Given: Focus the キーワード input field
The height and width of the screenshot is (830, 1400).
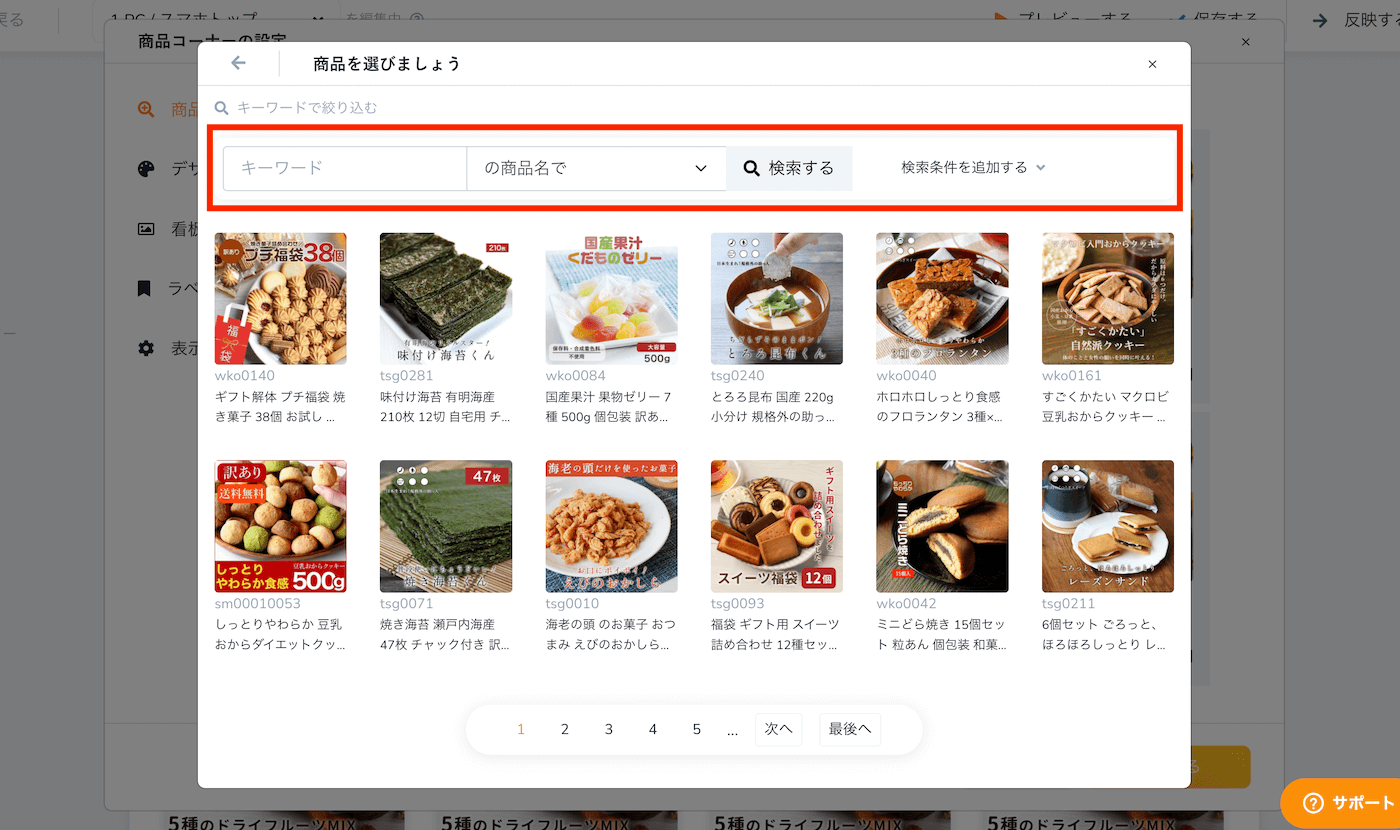Looking at the screenshot, I should (x=345, y=168).
